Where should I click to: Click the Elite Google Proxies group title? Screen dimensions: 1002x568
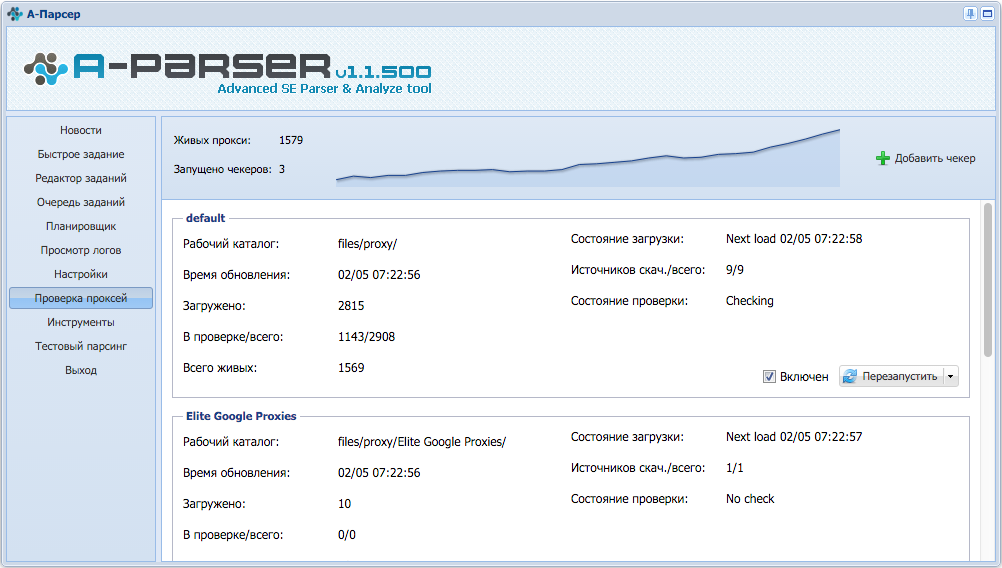coord(241,416)
